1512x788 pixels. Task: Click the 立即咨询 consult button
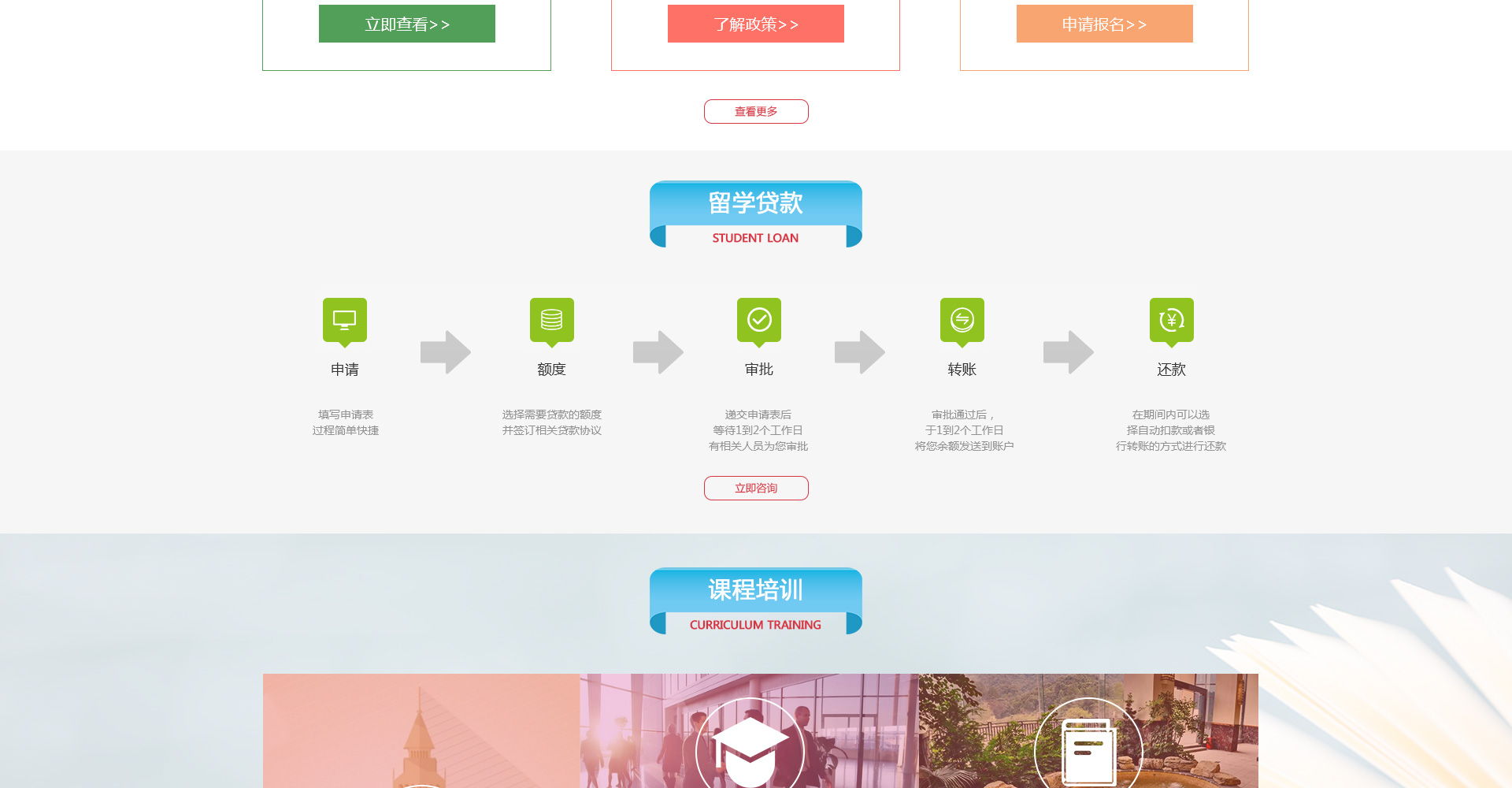[756, 489]
